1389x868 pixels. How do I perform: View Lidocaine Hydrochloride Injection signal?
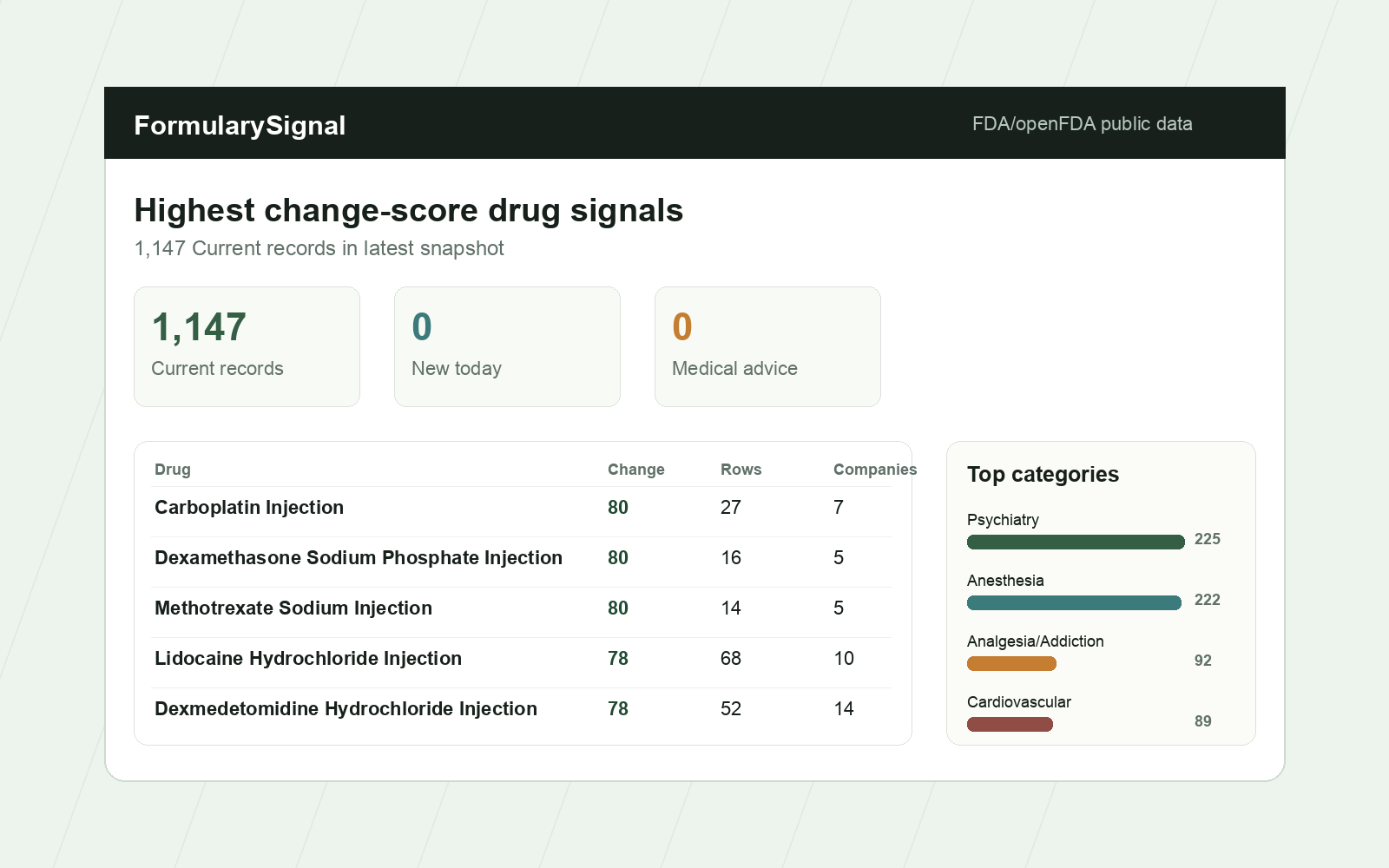click(x=308, y=659)
